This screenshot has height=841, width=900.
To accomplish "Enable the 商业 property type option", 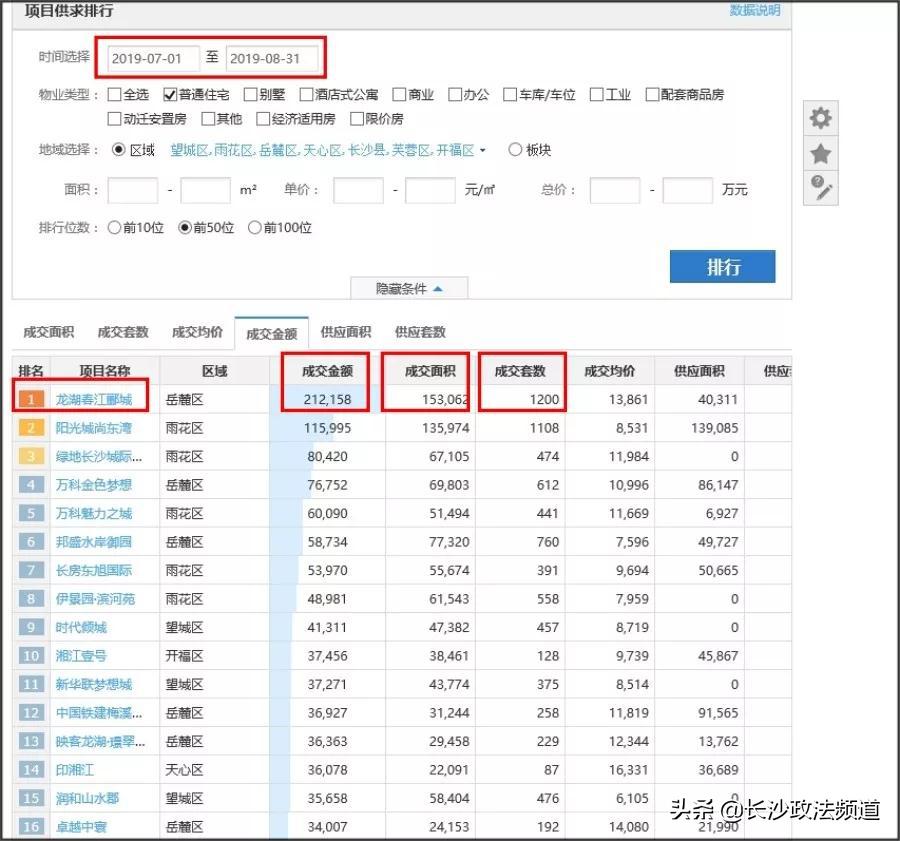I will click(395, 95).
